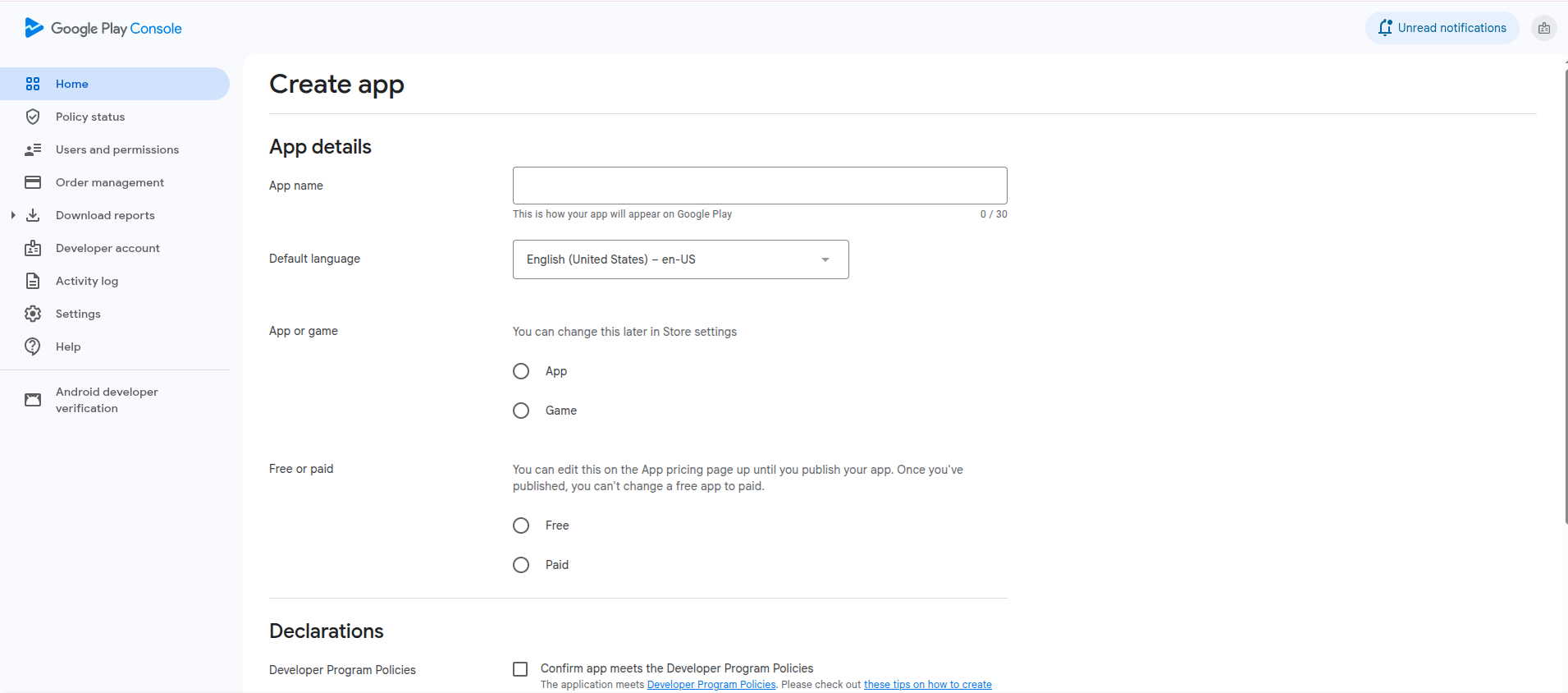Choose the Paid pricing option
The height and width of the screenshot is (693, 1568).
coord(521,565)
